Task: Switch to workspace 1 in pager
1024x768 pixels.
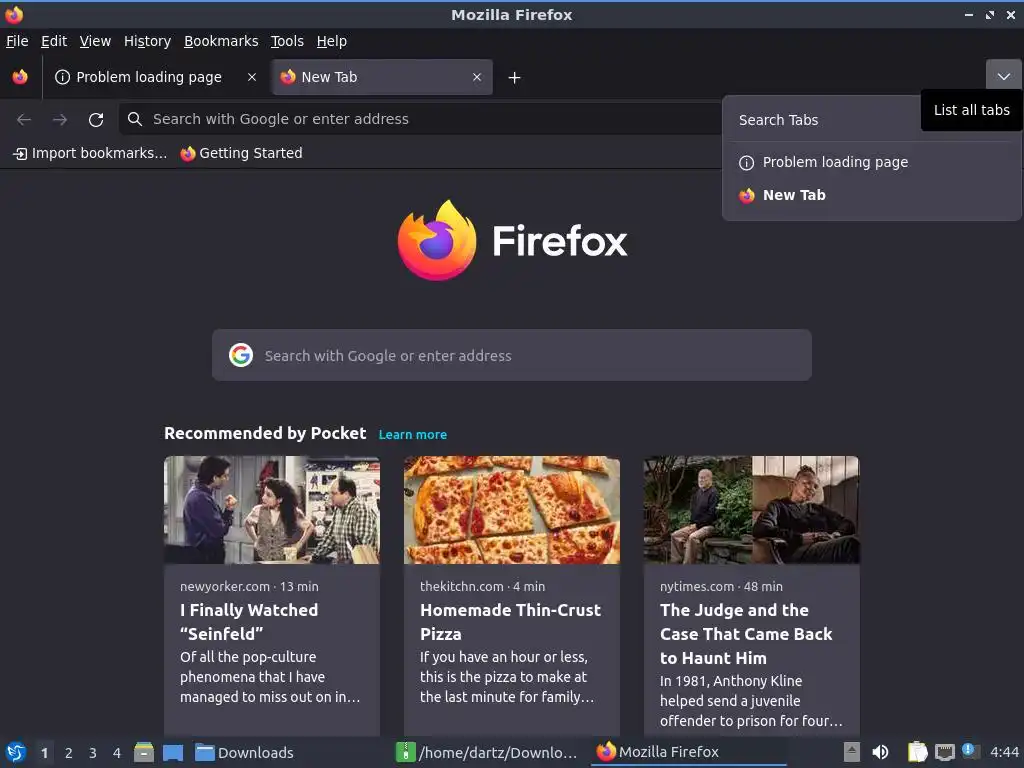Action: [x=44, y=753]
